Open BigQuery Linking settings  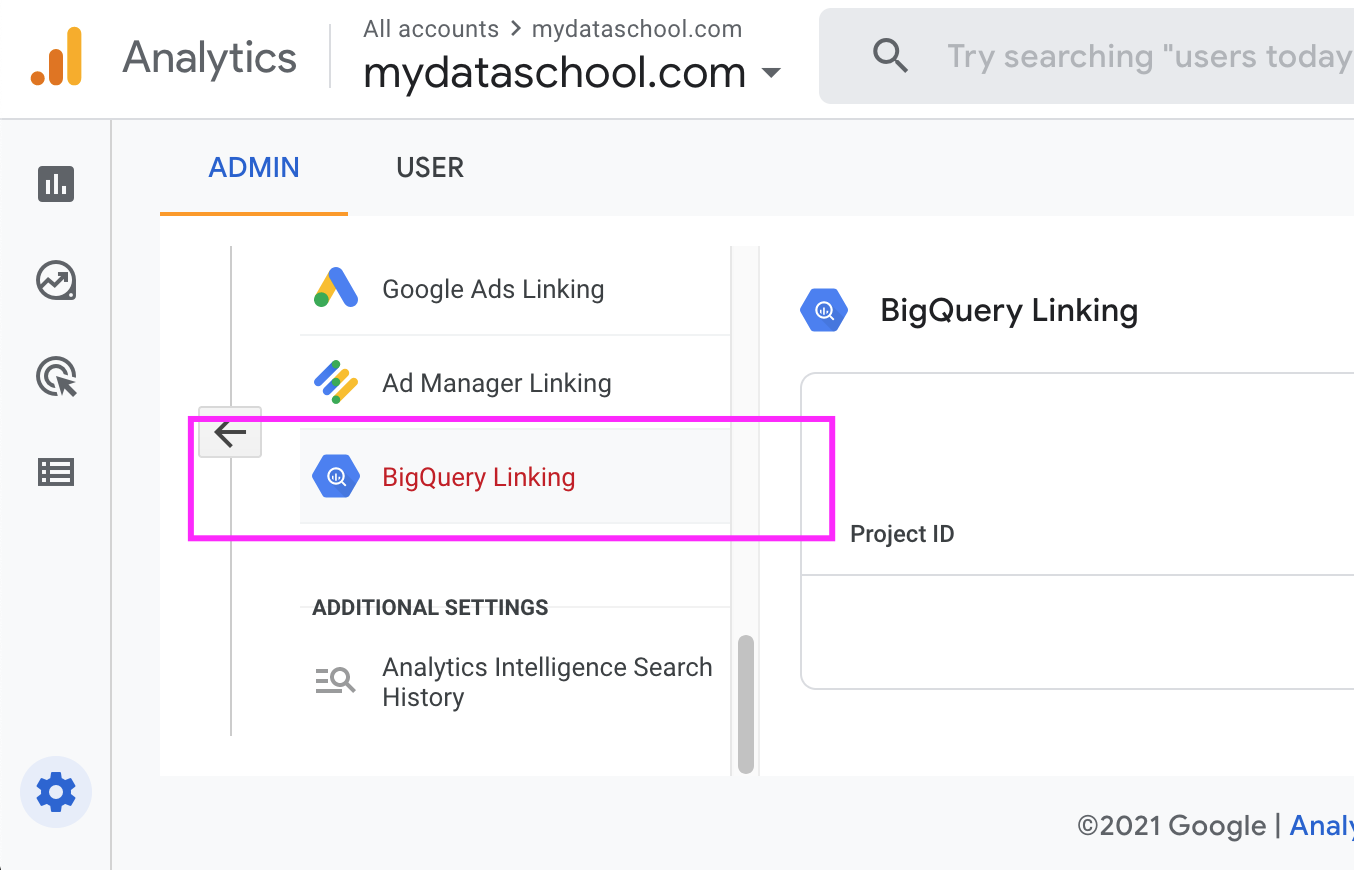tap(478, 477)
